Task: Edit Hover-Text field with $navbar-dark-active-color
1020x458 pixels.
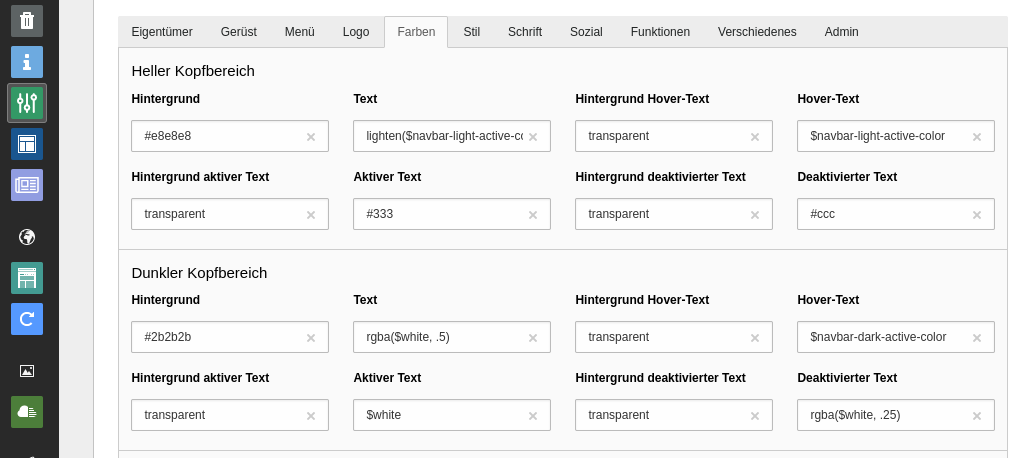Action: pos(896,337)
